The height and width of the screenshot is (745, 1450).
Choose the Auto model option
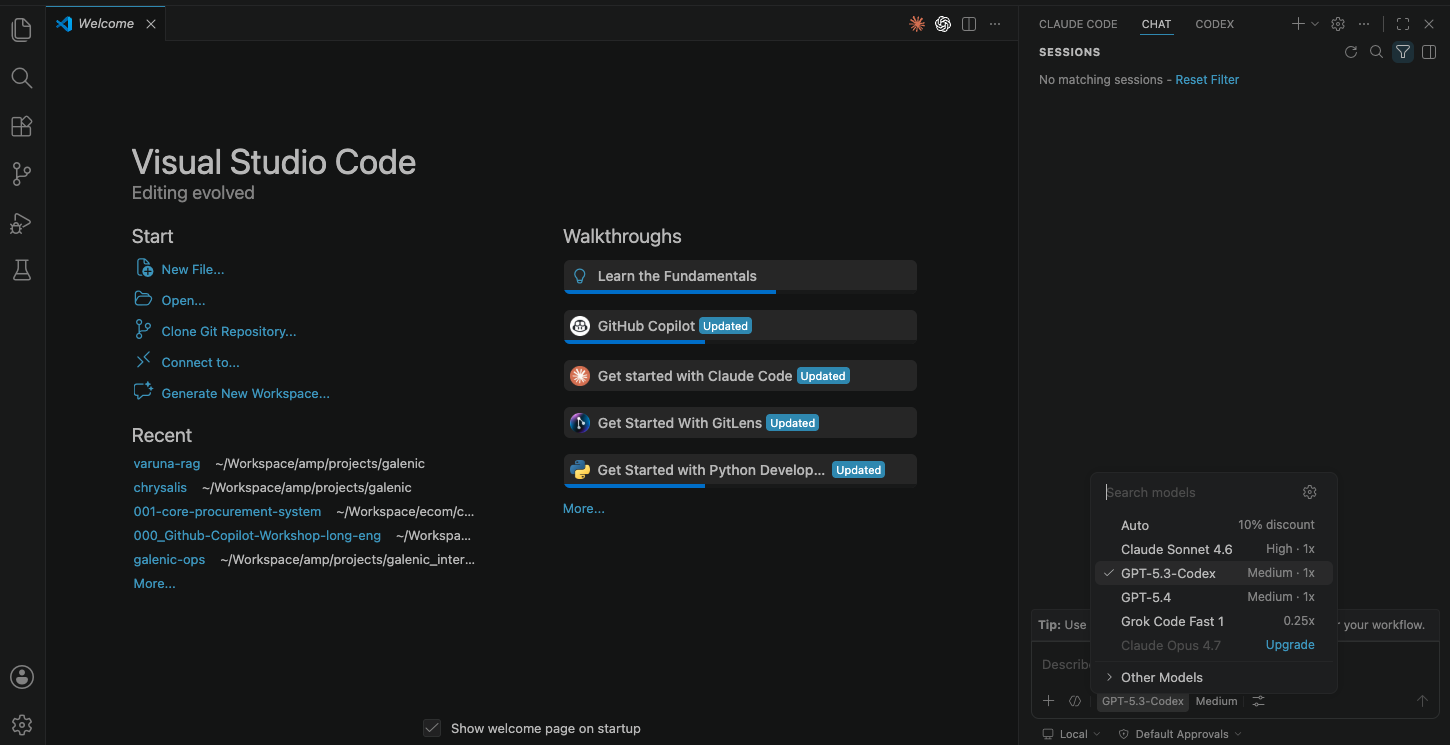[x=1214, y=525]
